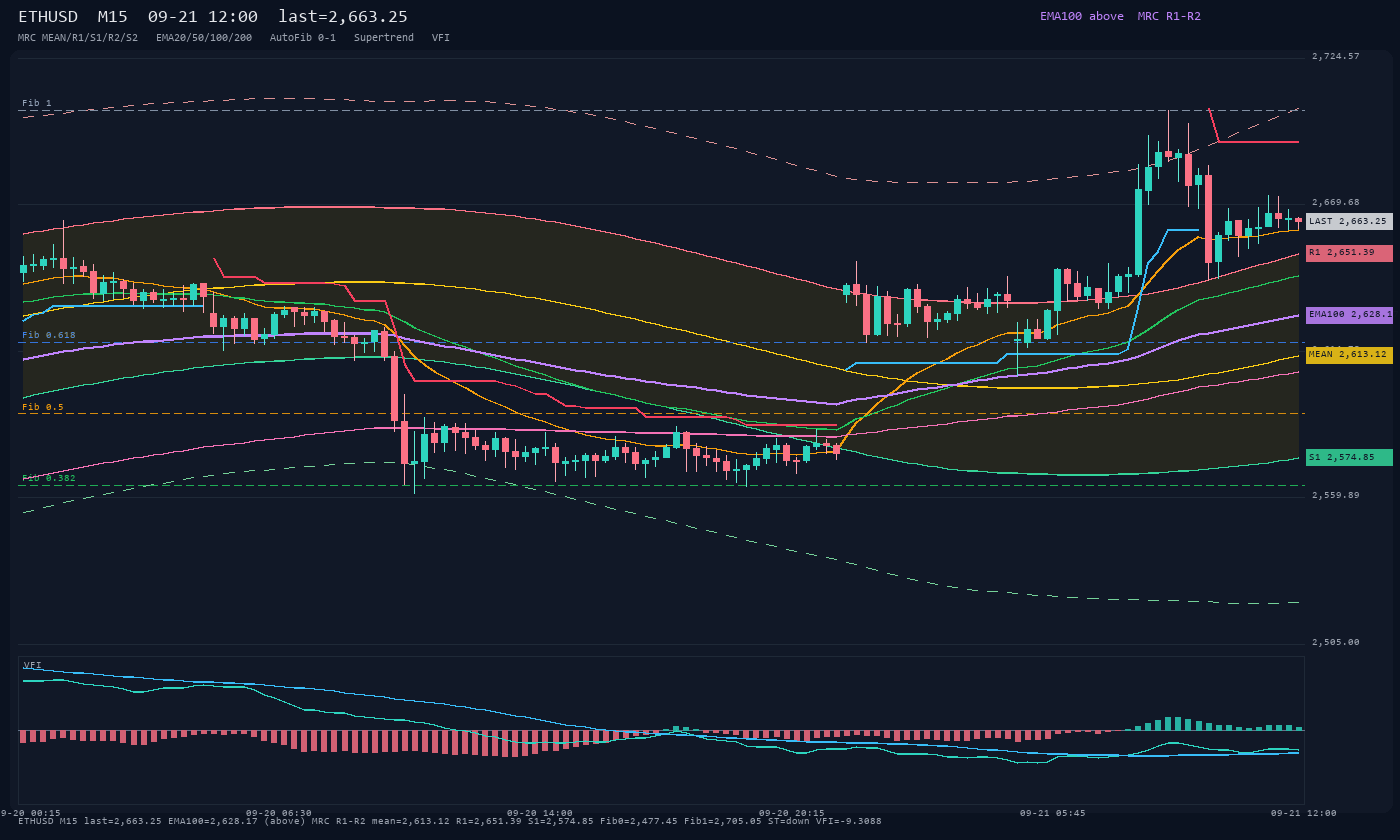Select the 'VFI' legend in the header row

tap(441, 37)
